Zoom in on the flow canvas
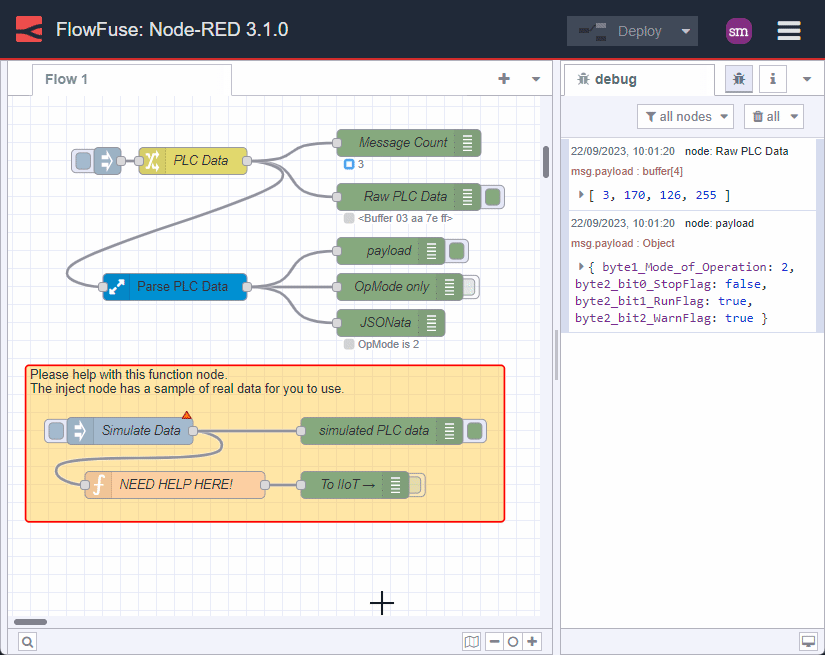The height and width of the screenshot is (655, 825). (x=533, y=642)
